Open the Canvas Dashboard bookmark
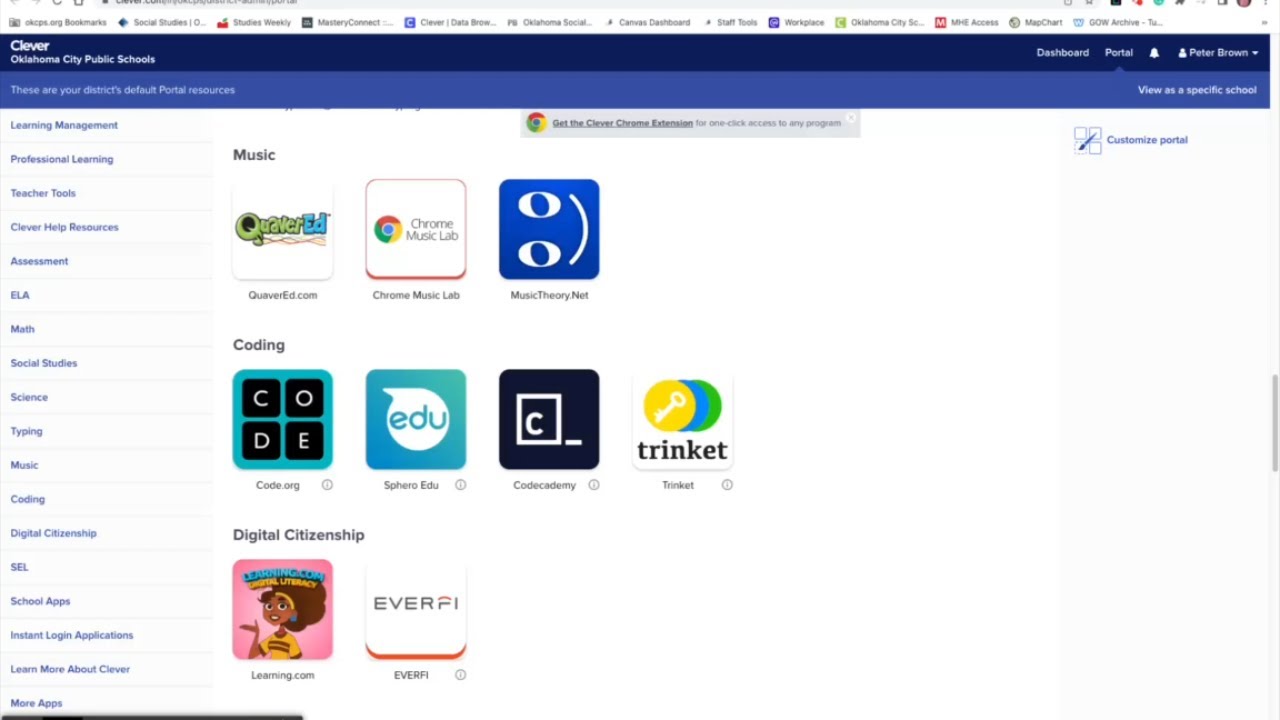This screenshot has width=1280, height=720. click(647, 22)
